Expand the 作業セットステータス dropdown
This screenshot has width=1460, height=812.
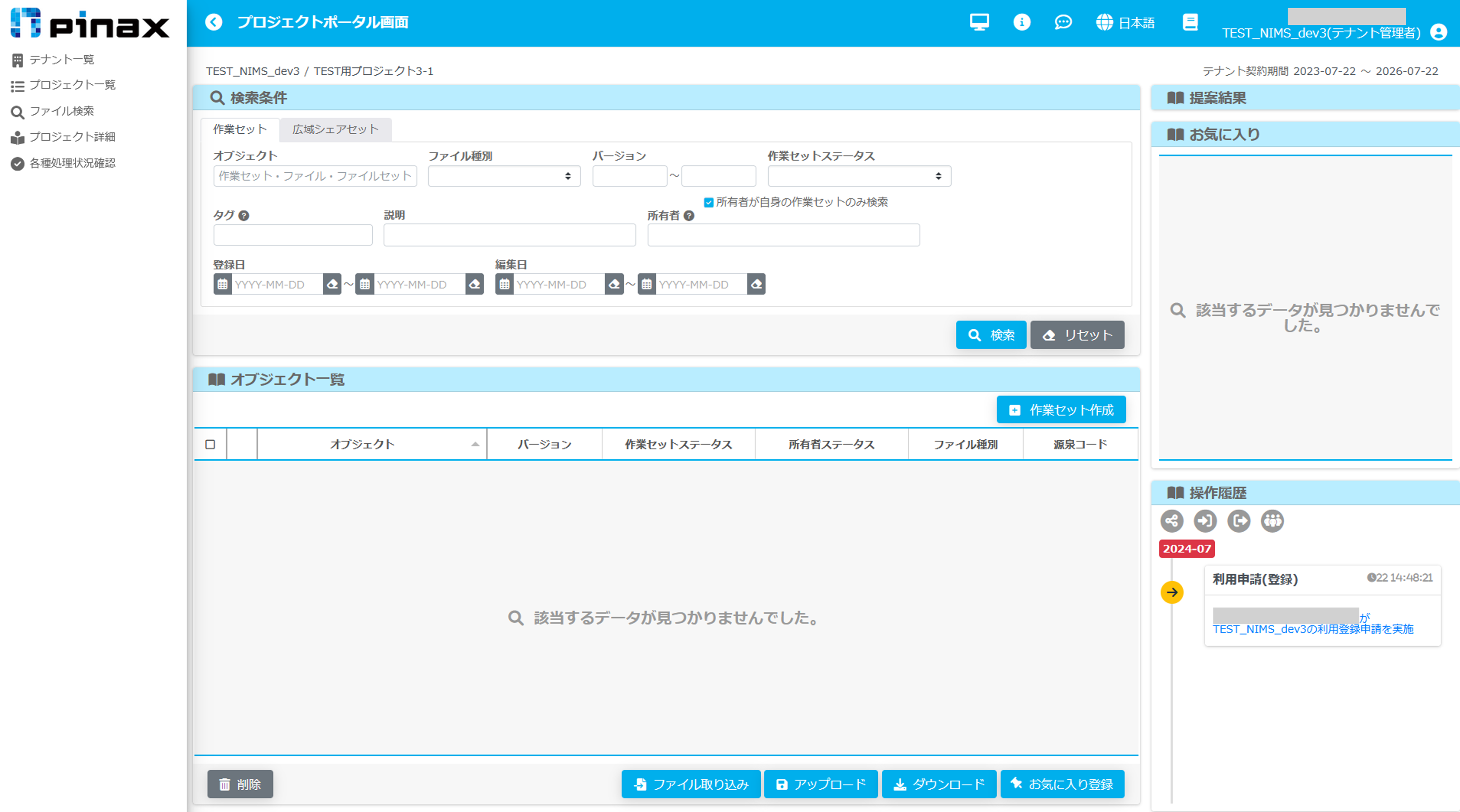tap(859, 176)
